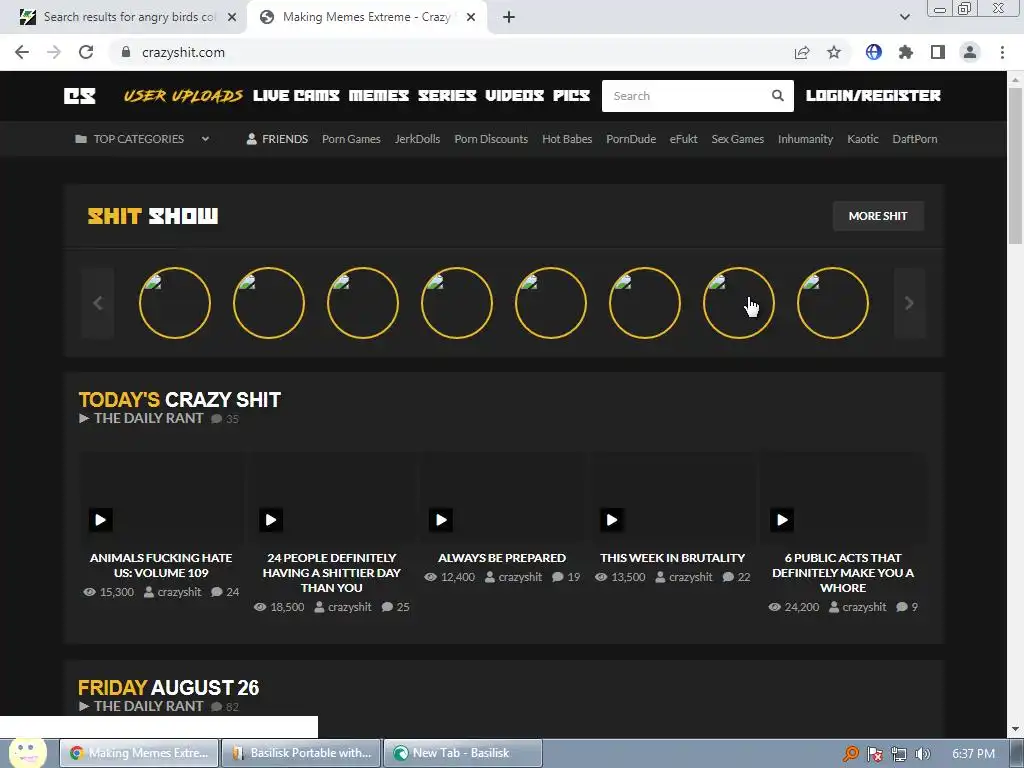
Task: Click the browser forward arrow
Action: coord(54,52)
